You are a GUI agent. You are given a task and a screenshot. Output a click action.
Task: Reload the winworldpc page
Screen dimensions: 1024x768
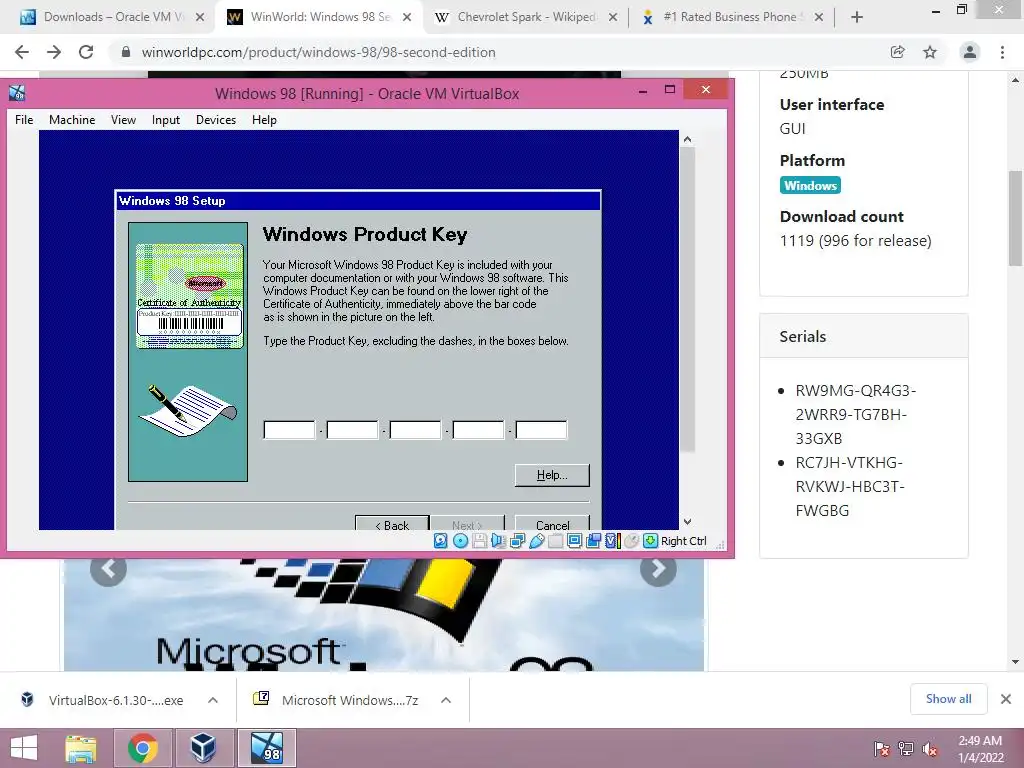click(x=86, y=52)
